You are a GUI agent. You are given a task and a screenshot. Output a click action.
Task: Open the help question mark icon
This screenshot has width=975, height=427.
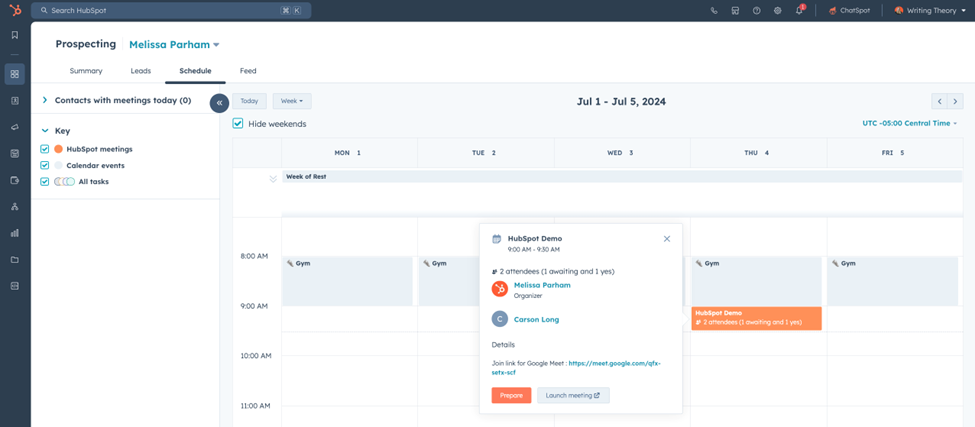point(757,10)
